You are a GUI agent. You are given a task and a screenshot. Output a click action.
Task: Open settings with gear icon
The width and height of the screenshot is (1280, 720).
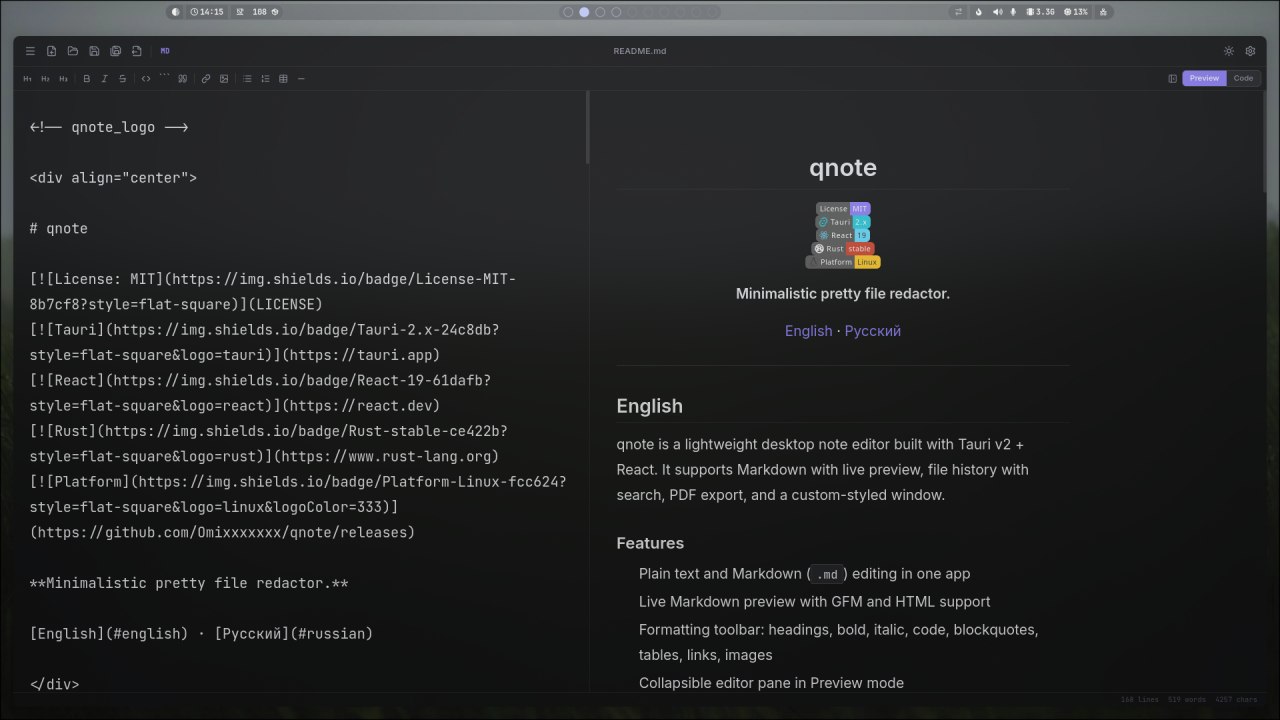coord(1250,51)
